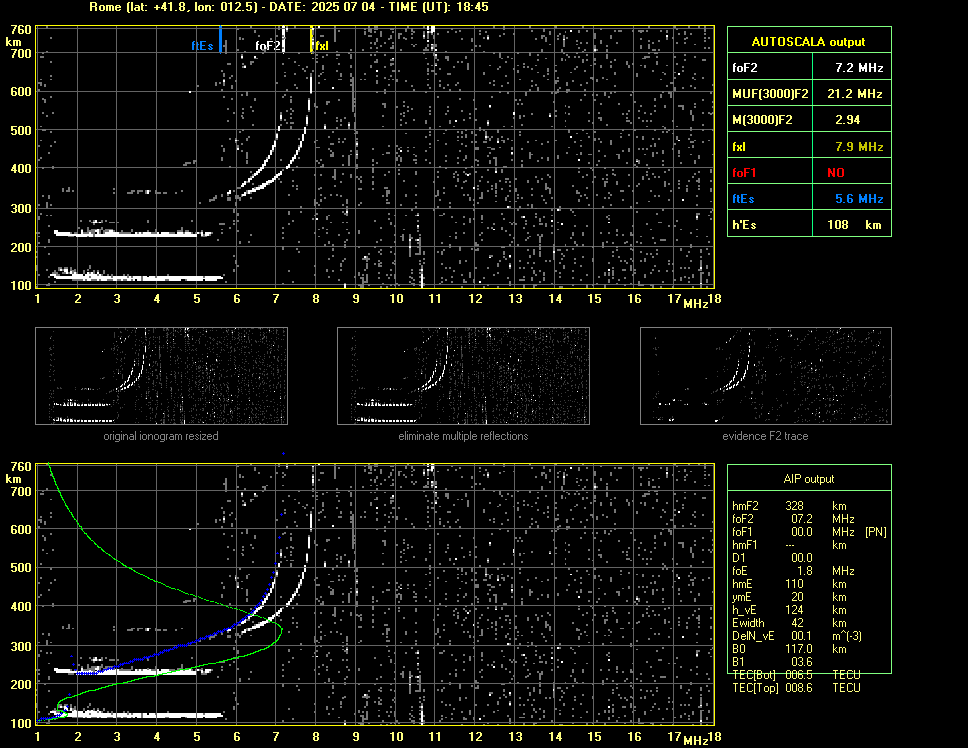
Task: Click the 'AIP output' header
Action: (809, 479)
